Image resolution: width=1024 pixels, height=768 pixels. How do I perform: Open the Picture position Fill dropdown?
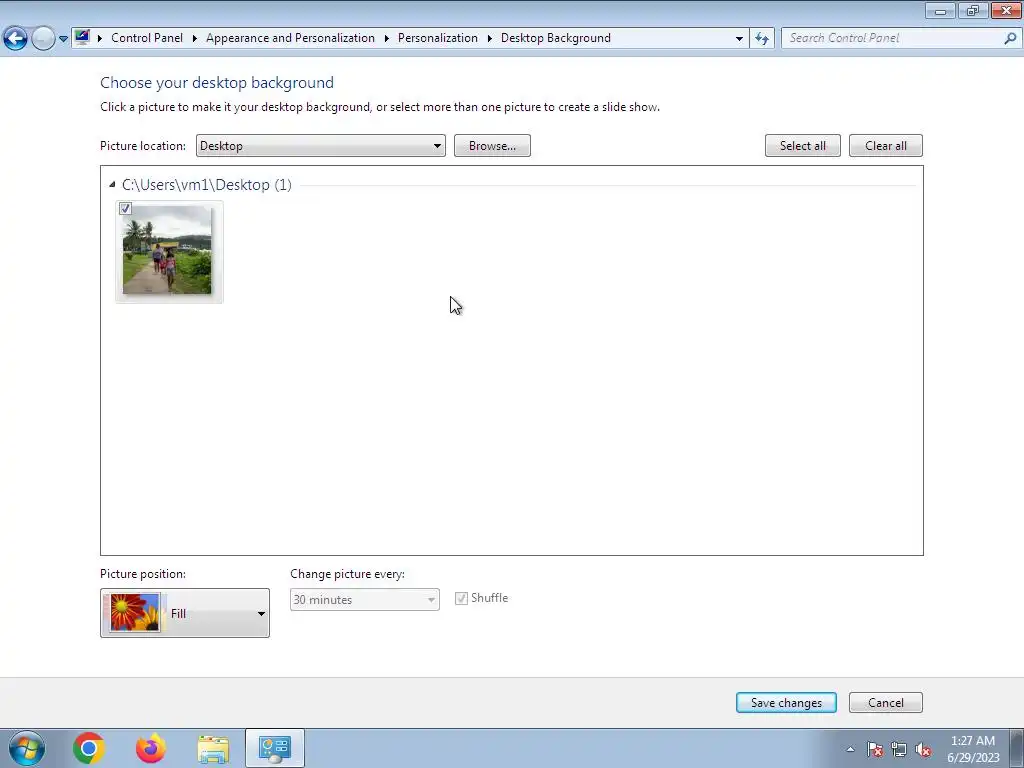click(185, 613)
